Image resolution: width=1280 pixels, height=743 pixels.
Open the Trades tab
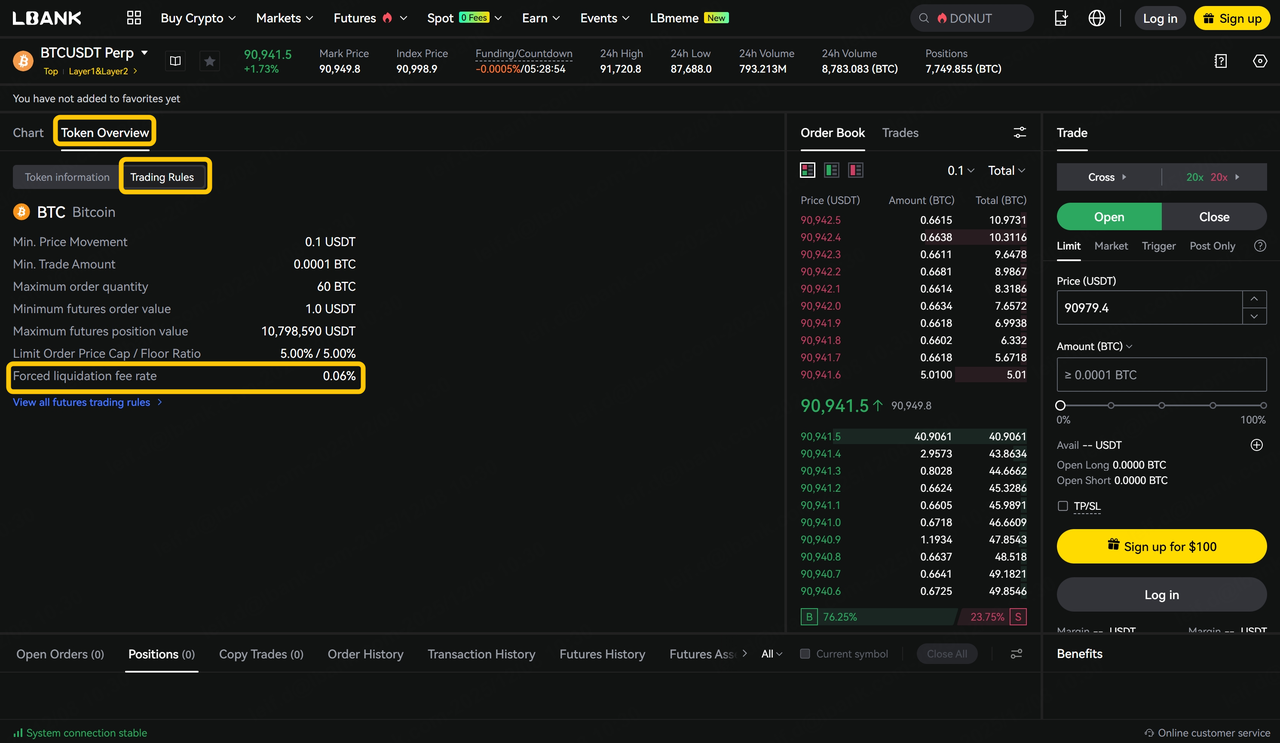tap(900, 133)
